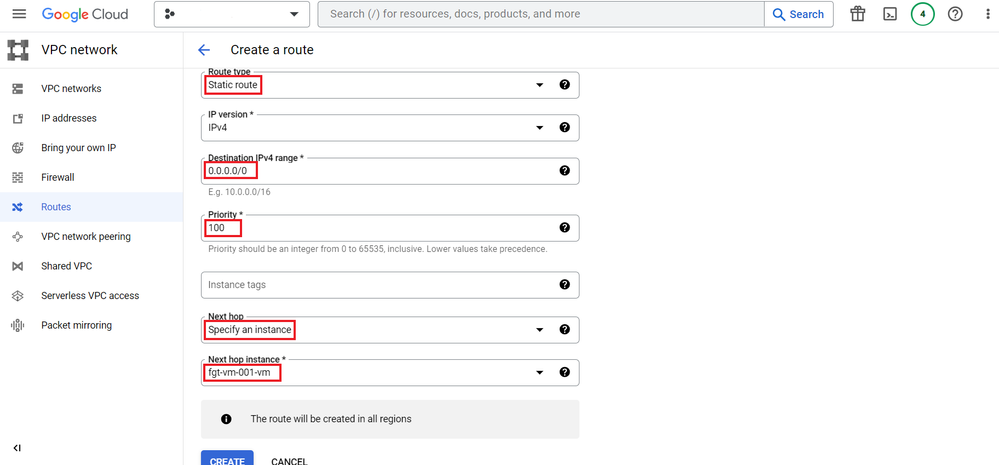Click the back arrow beside Create a route
Image resolution: width=999 pixels, height=465 pixels.
click(x=204, y=50)
